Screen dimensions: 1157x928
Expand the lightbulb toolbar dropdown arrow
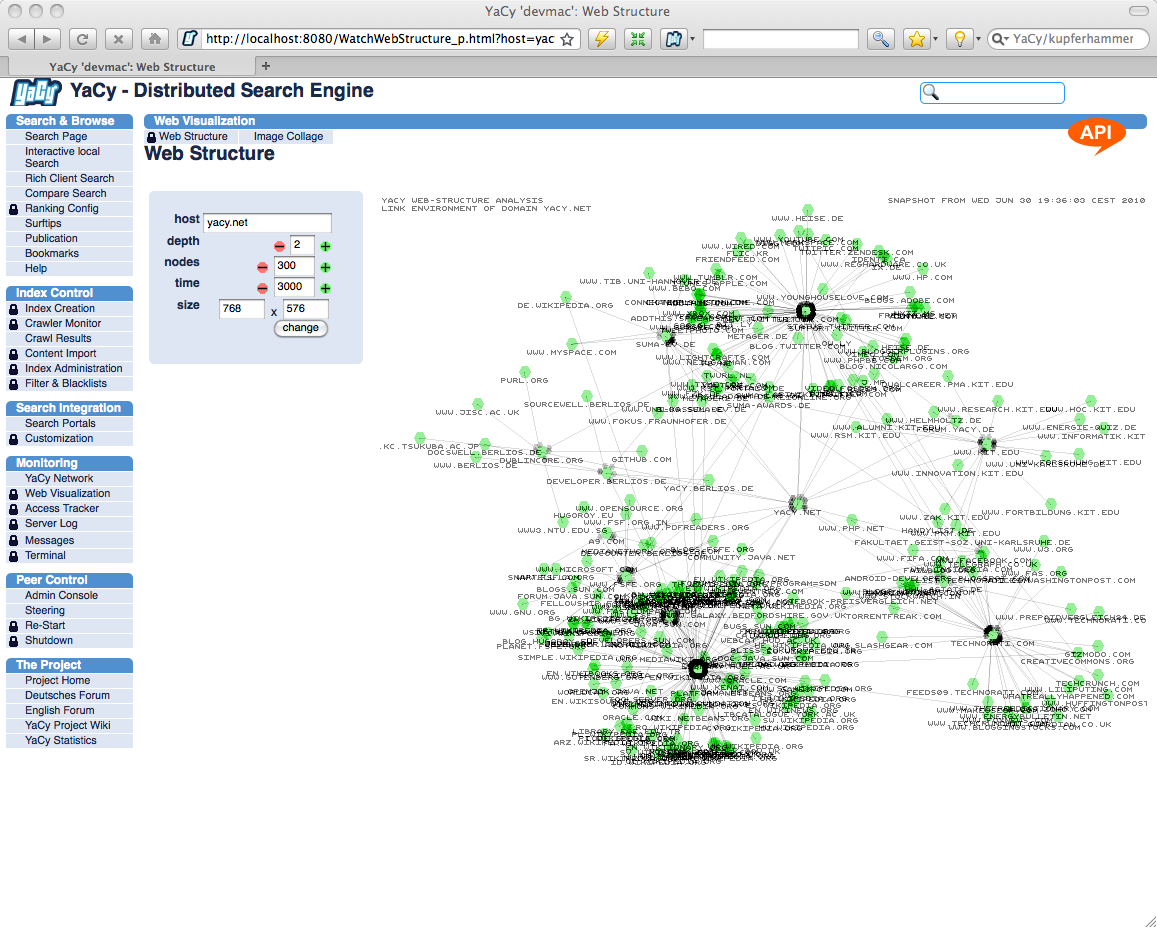tap(978, 39)
